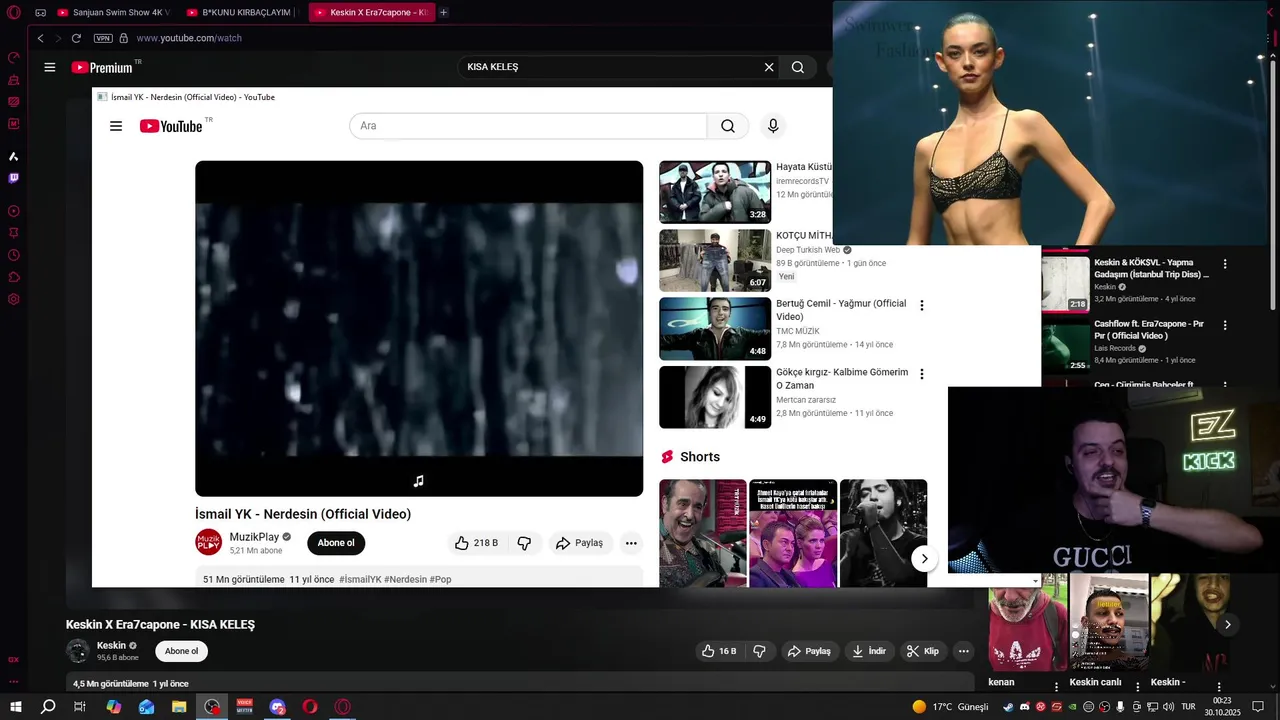
Task: Open Bertuğ Cemil - Yağmur video title
Action: [x=841, y=310]
